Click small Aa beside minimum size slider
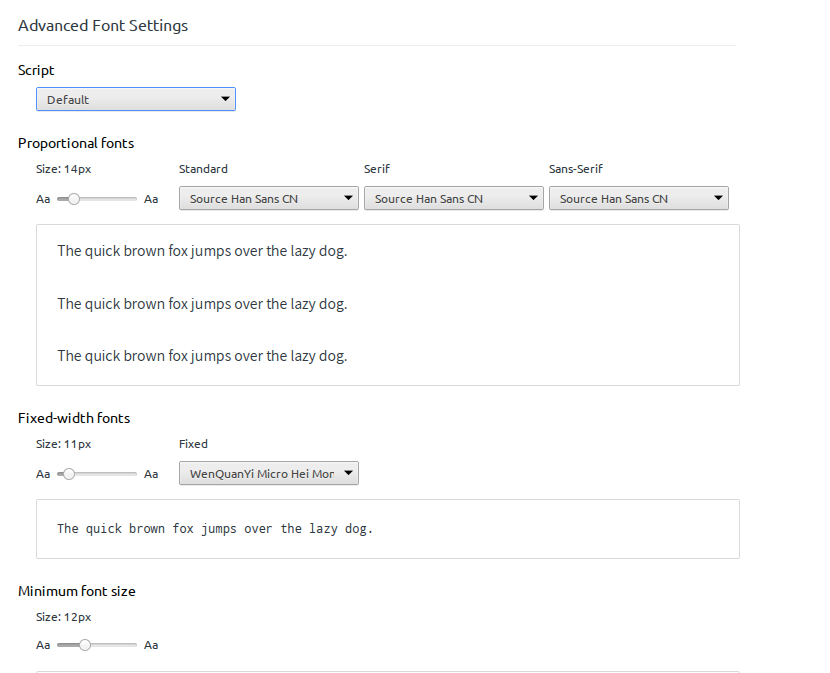 pyautogui.click(x=43, y=645)
